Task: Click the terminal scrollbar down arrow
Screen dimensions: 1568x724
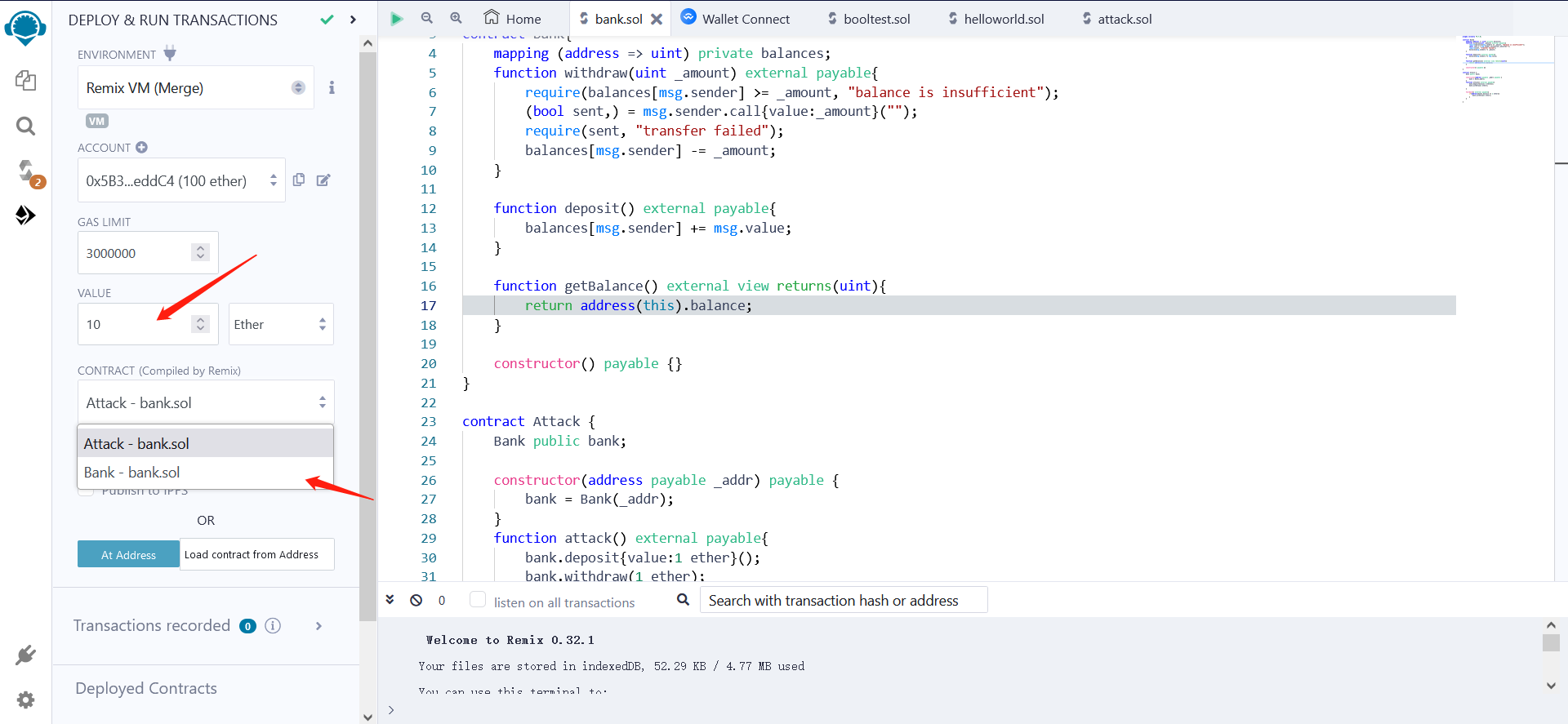Action: tap(1551, 686)
